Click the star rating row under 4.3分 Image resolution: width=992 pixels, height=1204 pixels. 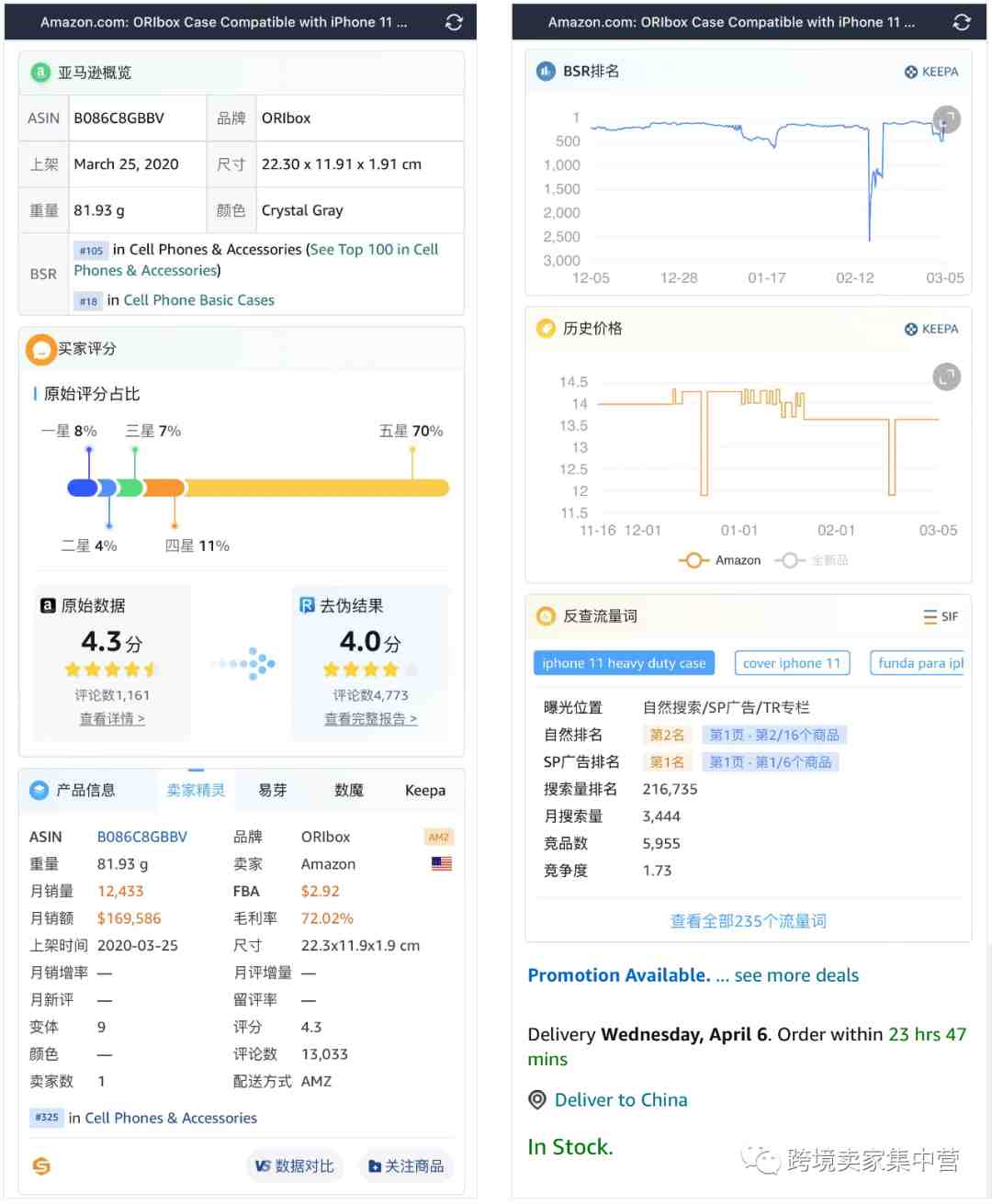(x=112, y=670)
